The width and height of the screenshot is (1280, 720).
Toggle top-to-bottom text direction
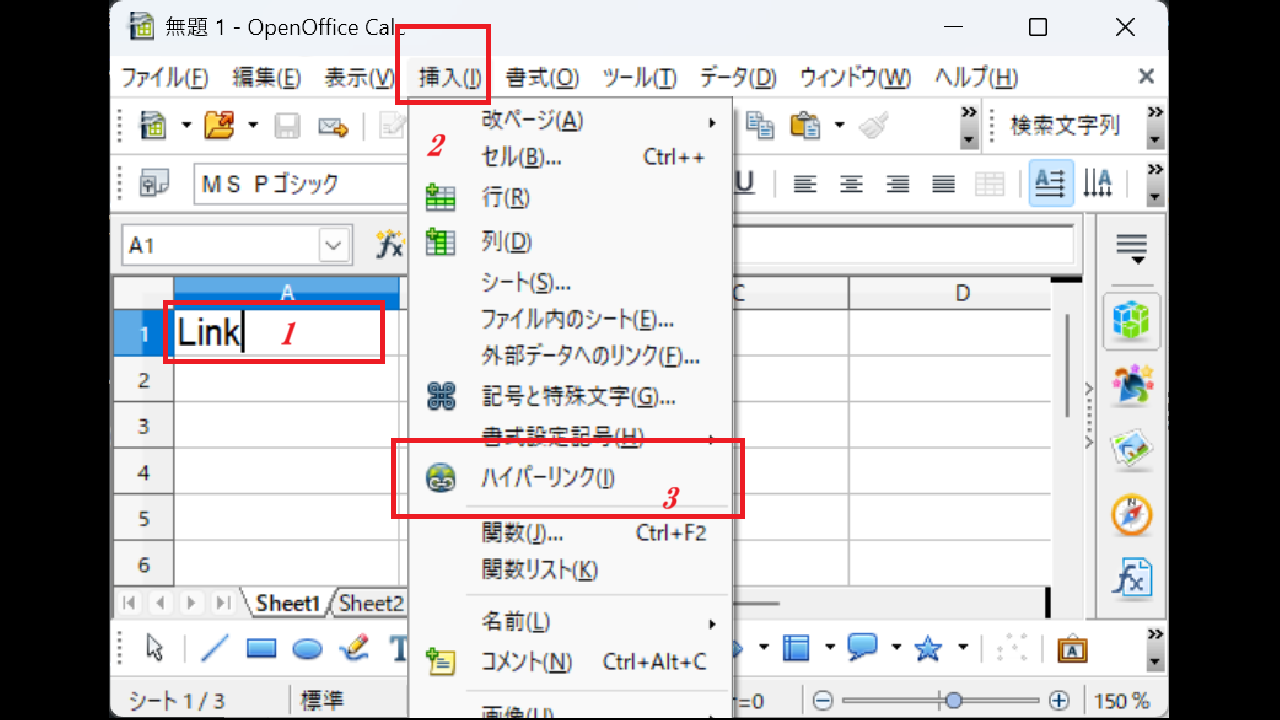click(x=1098, y=183)
